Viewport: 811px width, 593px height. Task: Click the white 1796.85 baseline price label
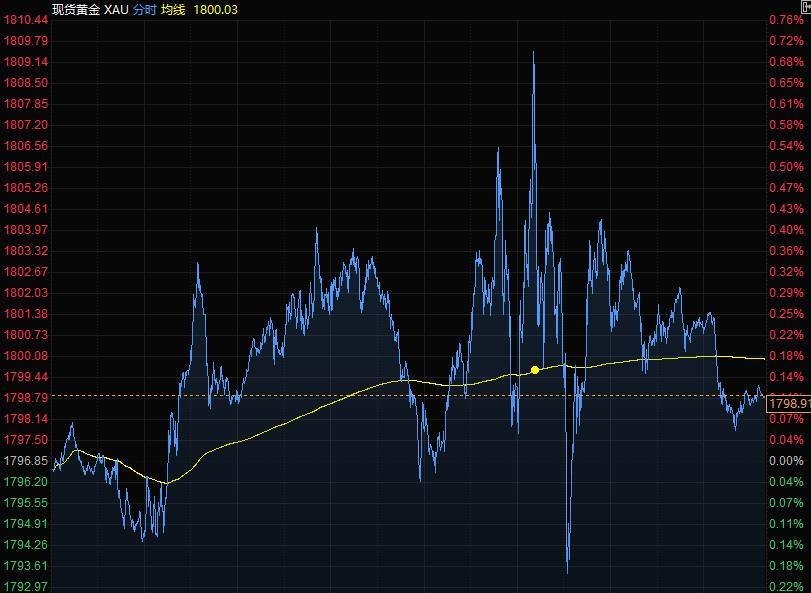point(26,461)
